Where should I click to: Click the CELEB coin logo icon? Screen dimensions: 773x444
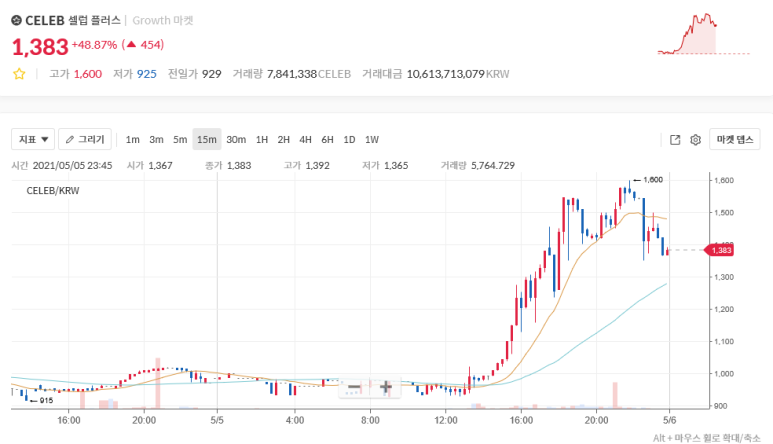[x=17, y=20]
